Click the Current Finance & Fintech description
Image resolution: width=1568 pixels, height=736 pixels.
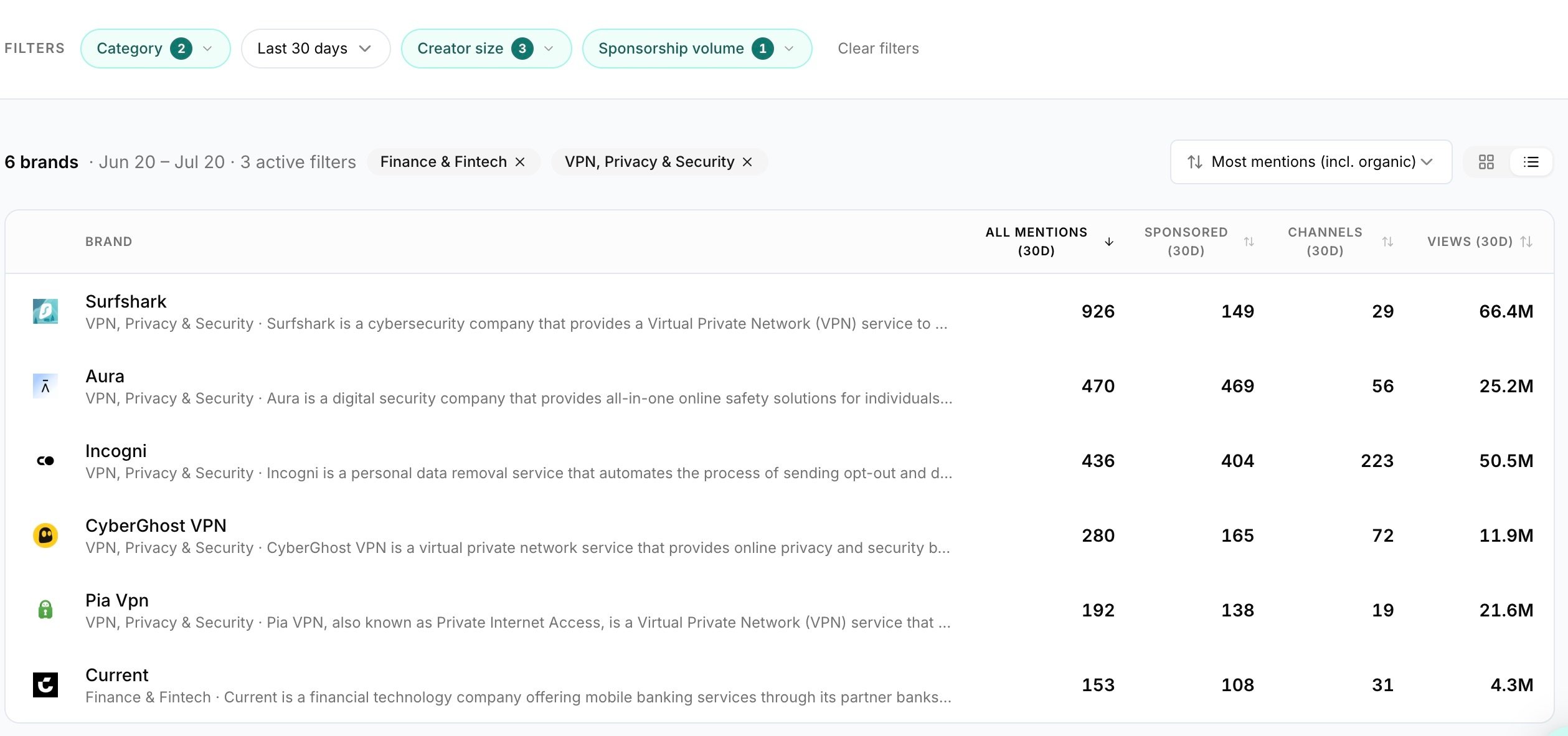tap(518, 697)
